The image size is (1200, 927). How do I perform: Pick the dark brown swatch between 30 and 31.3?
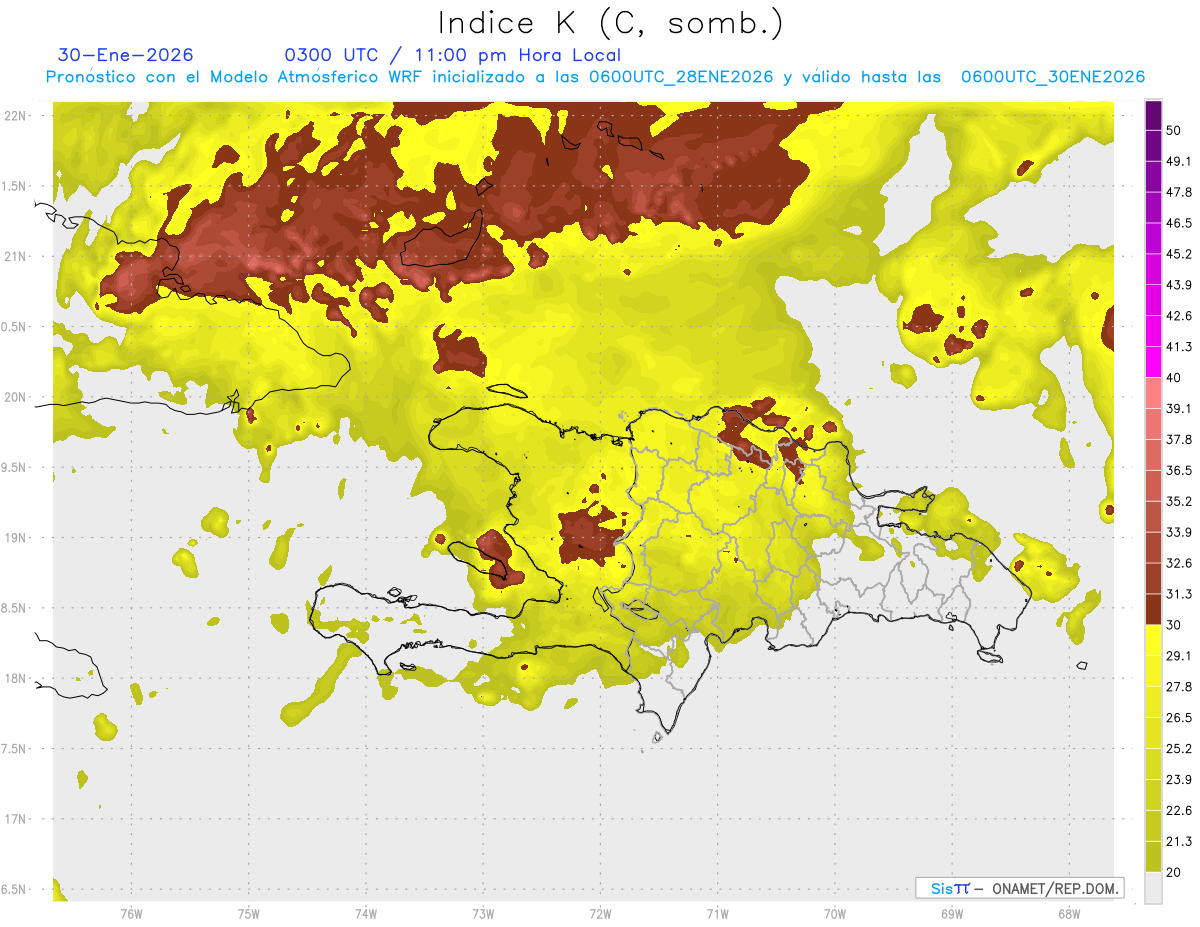[1153, 610]
